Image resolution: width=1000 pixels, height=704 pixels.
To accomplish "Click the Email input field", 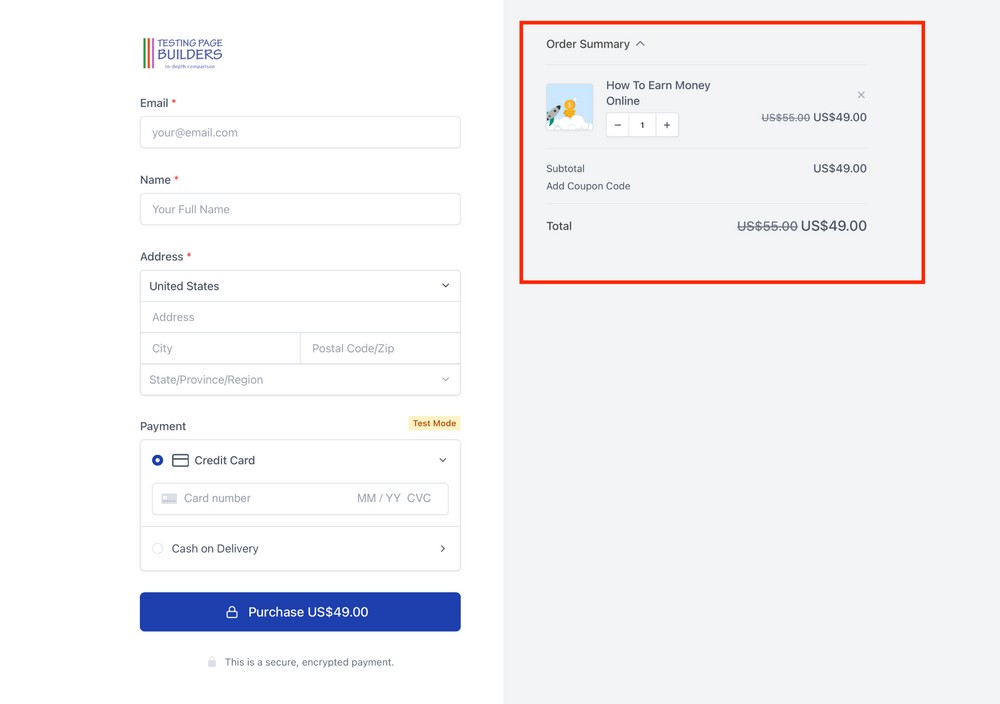I will click(x=300, y=132).
